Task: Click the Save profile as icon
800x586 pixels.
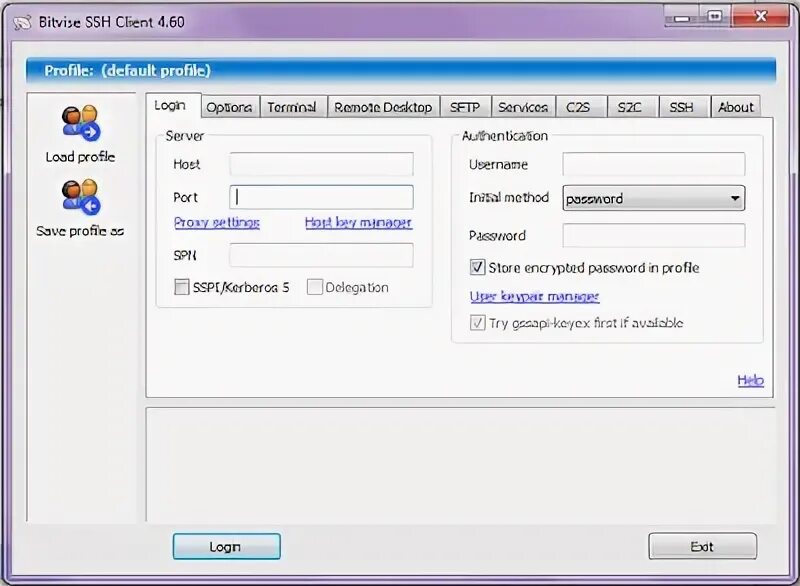Action: (81, 197)
